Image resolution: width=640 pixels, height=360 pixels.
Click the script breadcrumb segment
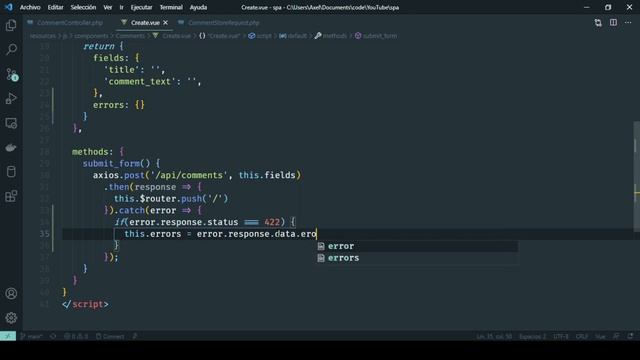click(x=260, y=36)
